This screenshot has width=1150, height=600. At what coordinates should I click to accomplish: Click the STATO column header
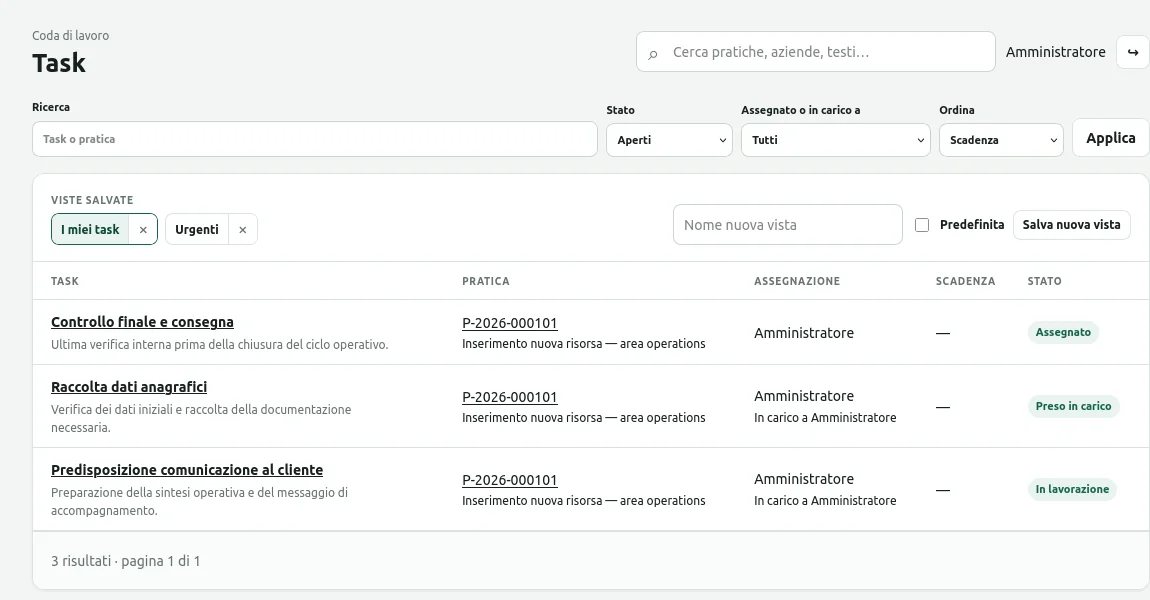point(1044,281)
